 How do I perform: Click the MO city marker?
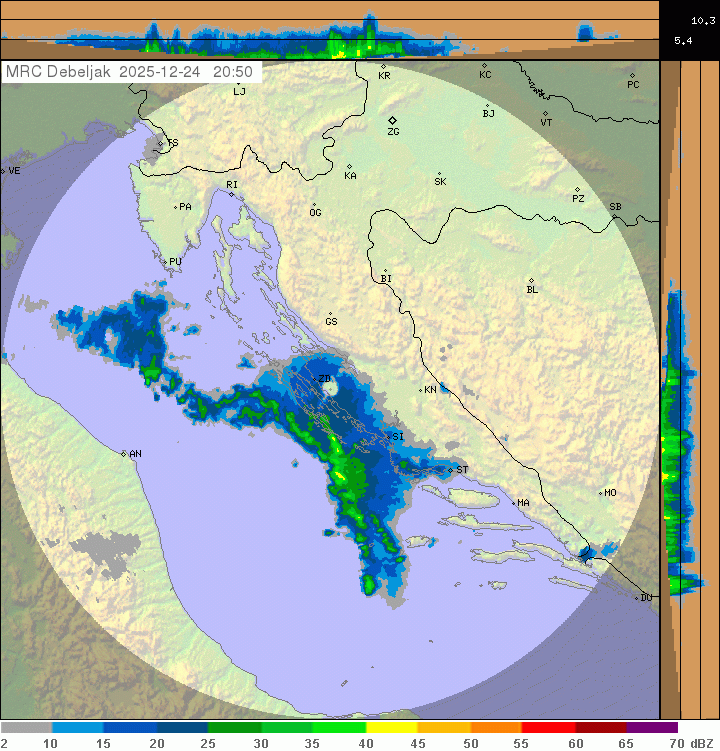tap(601, 493)
